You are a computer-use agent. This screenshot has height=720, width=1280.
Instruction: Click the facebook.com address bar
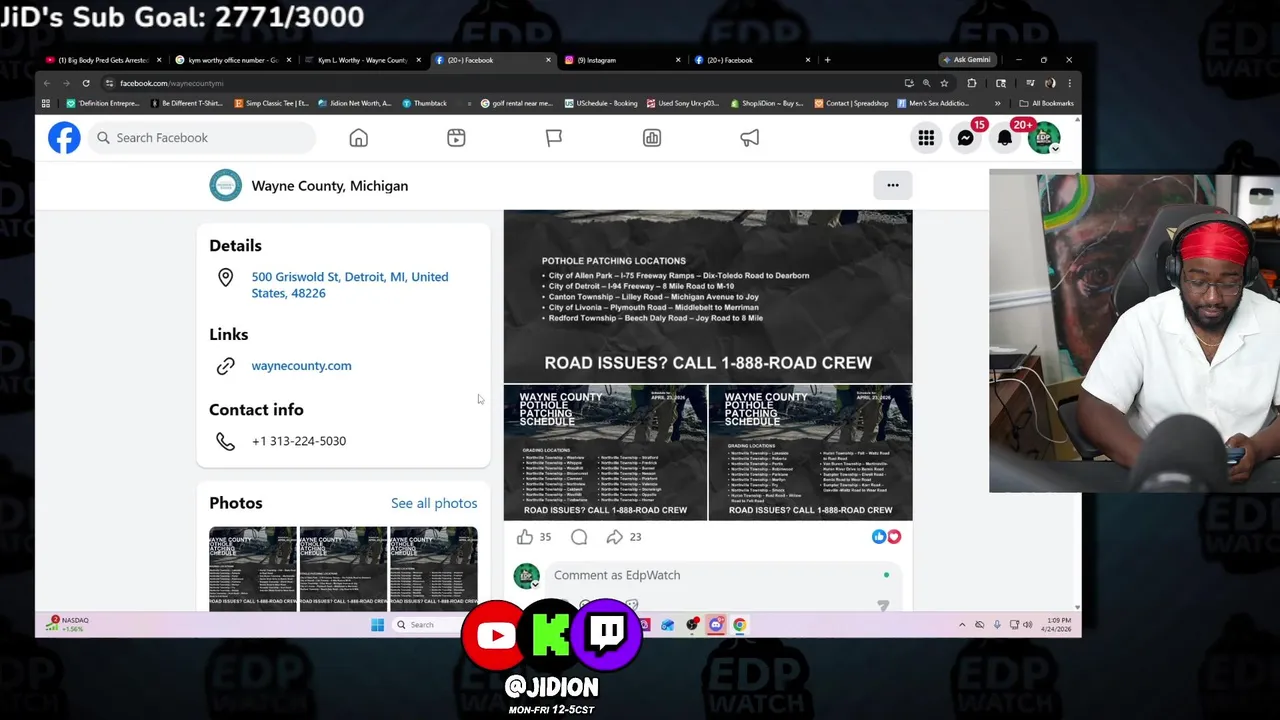500,83
